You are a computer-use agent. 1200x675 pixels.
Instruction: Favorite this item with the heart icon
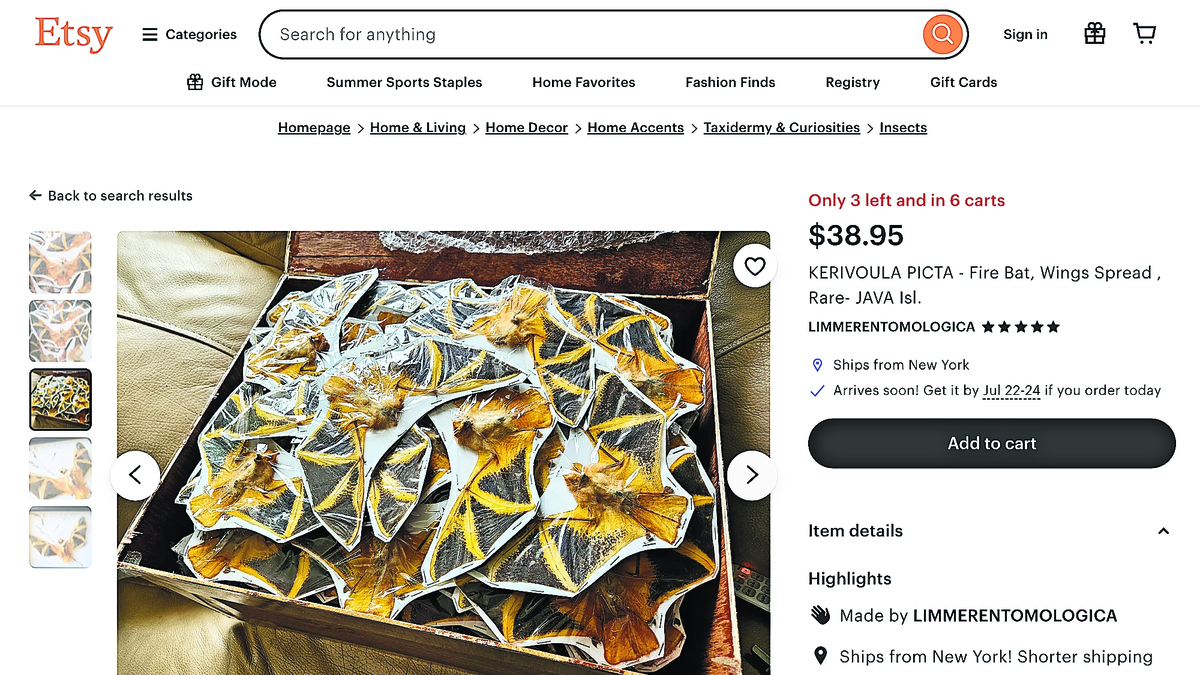[x=754, y=266]
